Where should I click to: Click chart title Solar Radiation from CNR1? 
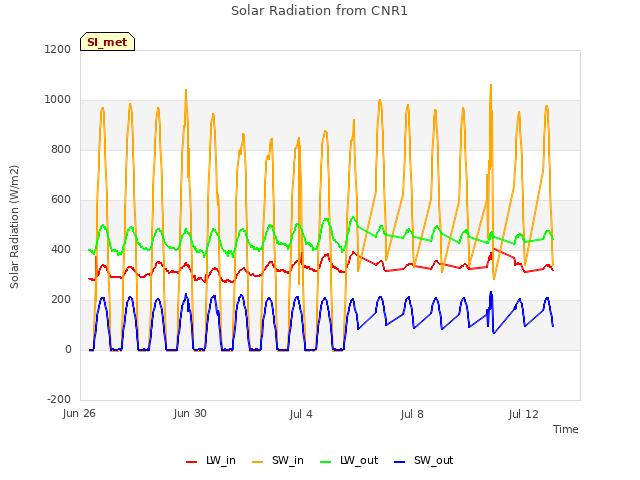point(319,11)
